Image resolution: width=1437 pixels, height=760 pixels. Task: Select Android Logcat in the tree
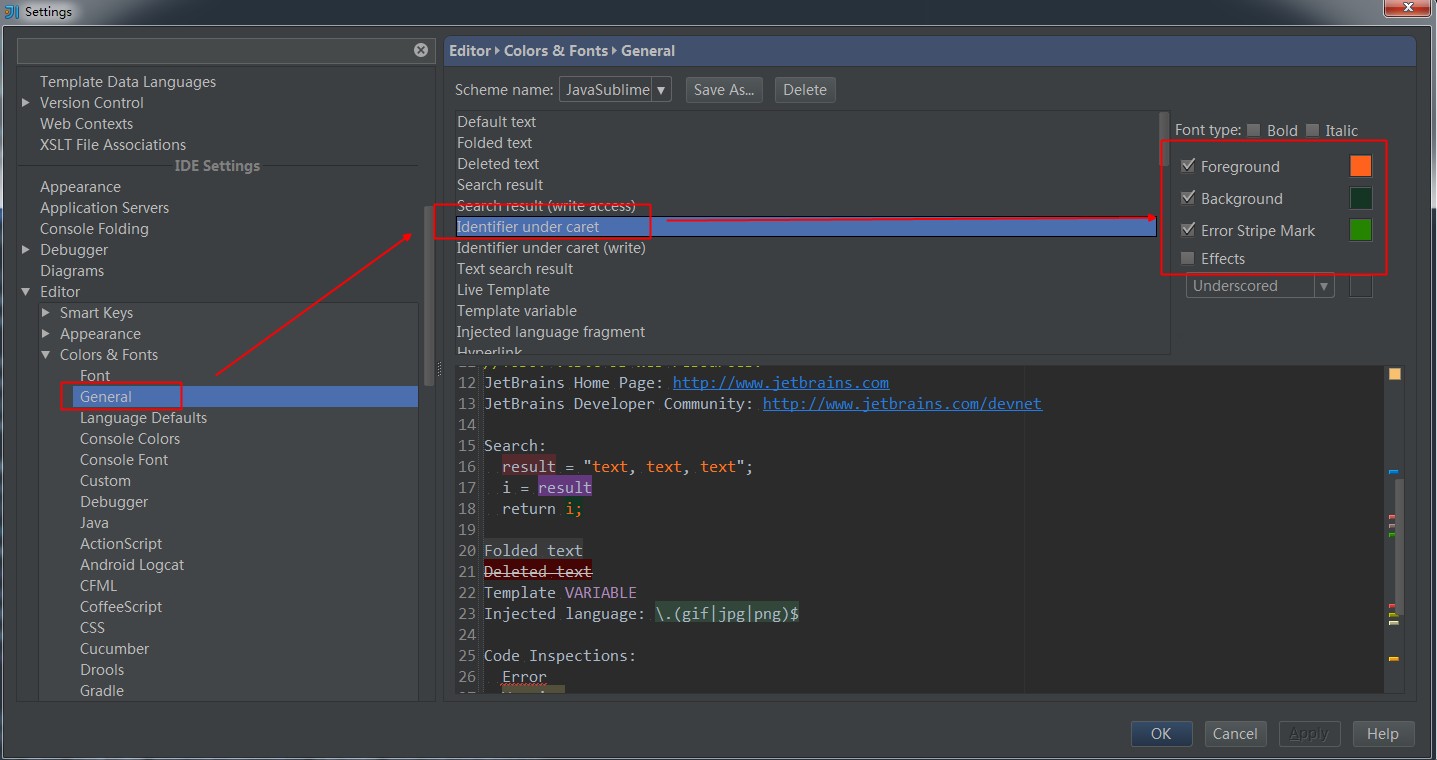click(132, 564)
